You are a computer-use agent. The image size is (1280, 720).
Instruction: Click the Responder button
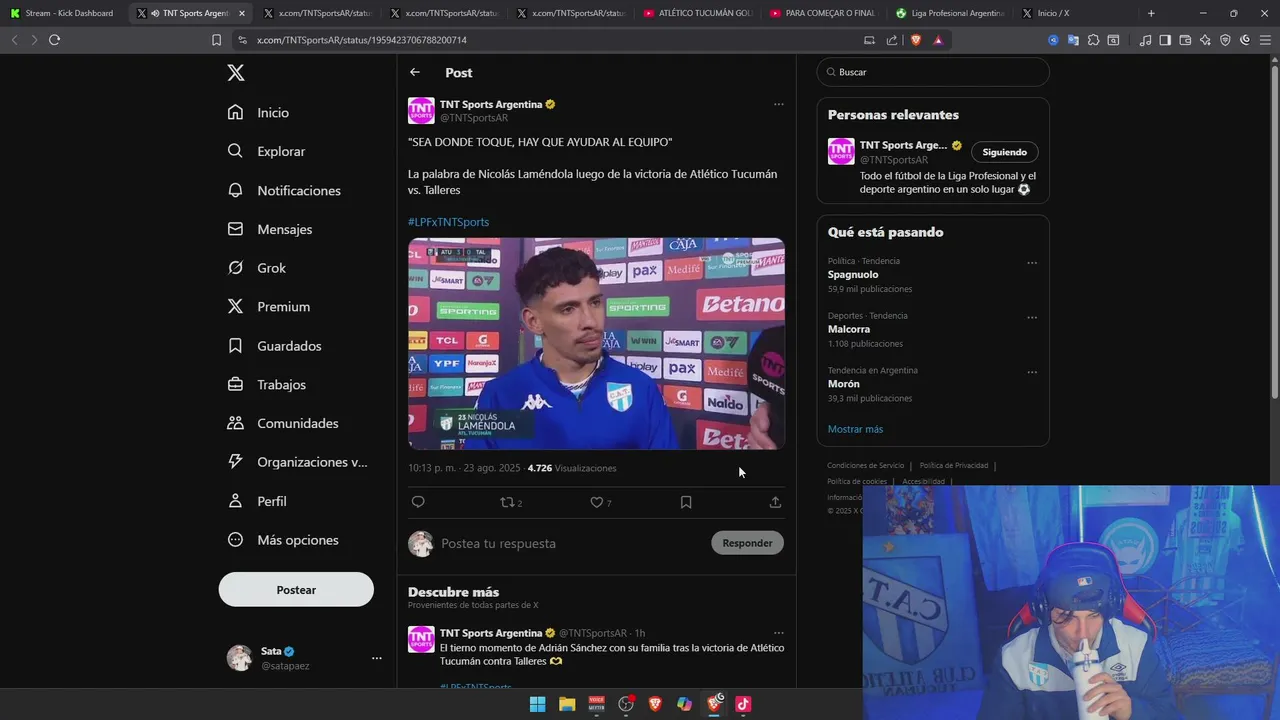[x=747, y=543]
